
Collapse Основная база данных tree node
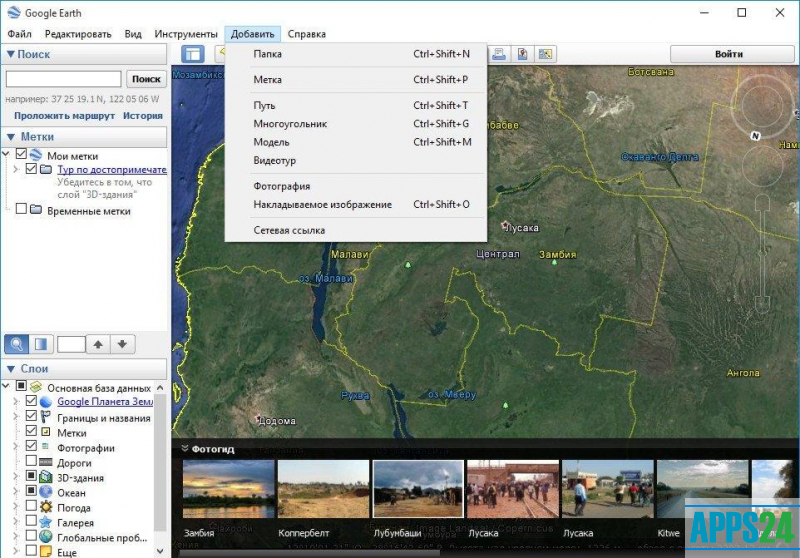point(6,386)
